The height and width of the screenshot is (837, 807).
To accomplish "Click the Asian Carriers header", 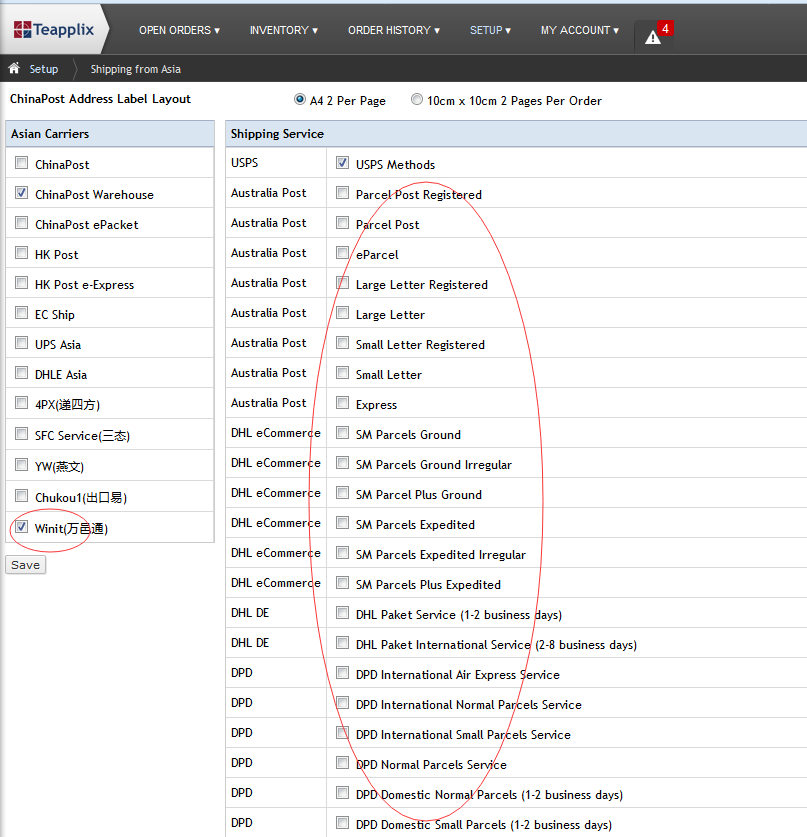I will pos(110,133).
